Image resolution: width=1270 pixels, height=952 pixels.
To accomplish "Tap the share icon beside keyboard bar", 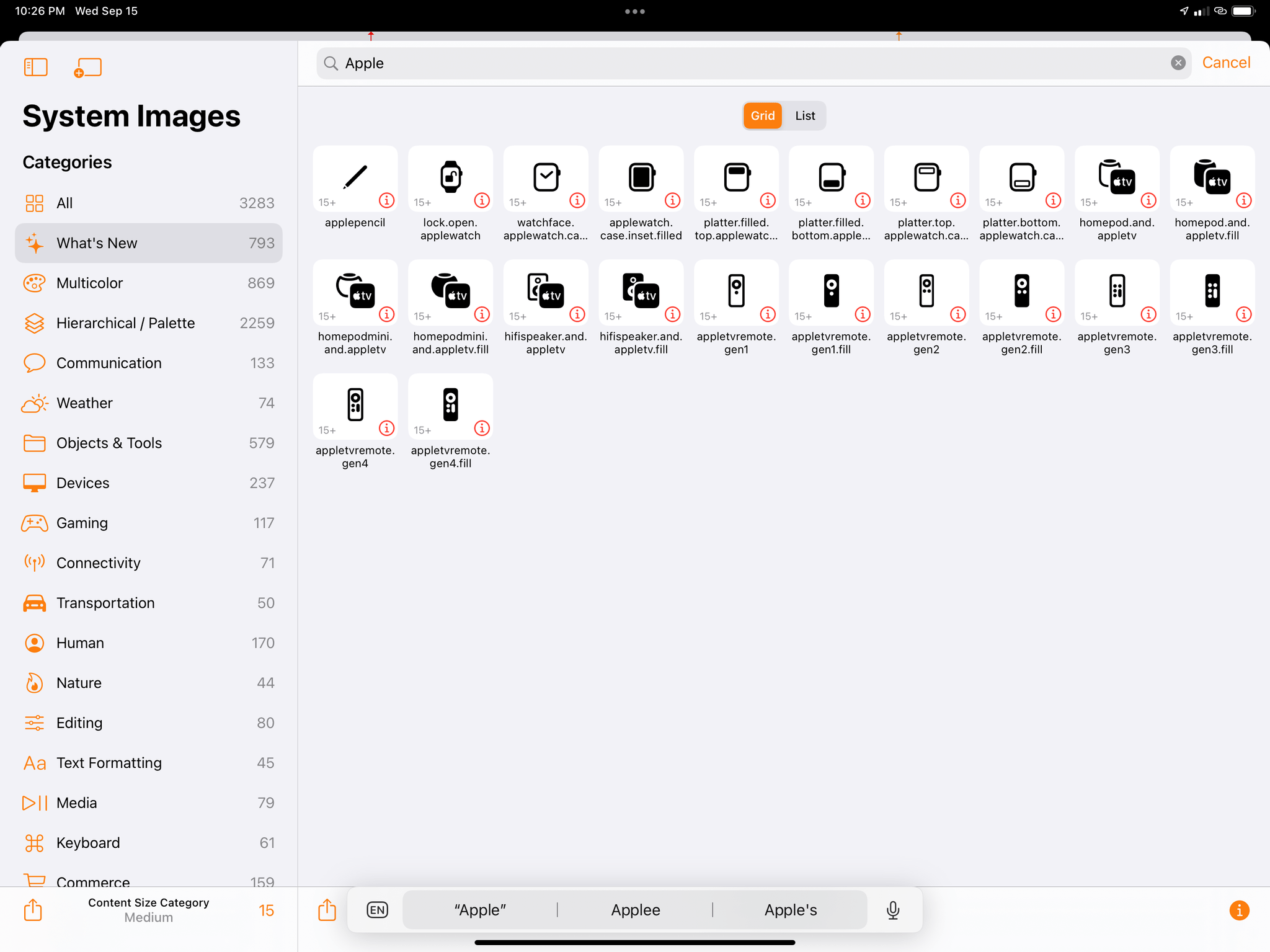I will tap(327, 910).
